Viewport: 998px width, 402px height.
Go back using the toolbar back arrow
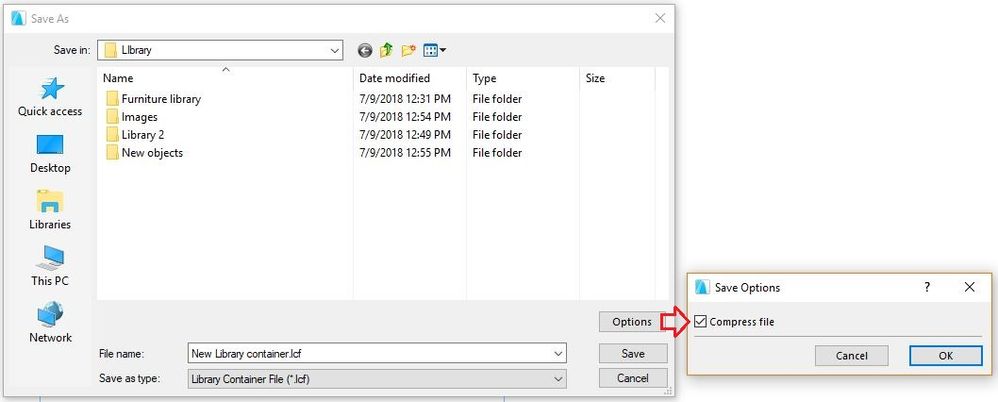click(365, 50)
